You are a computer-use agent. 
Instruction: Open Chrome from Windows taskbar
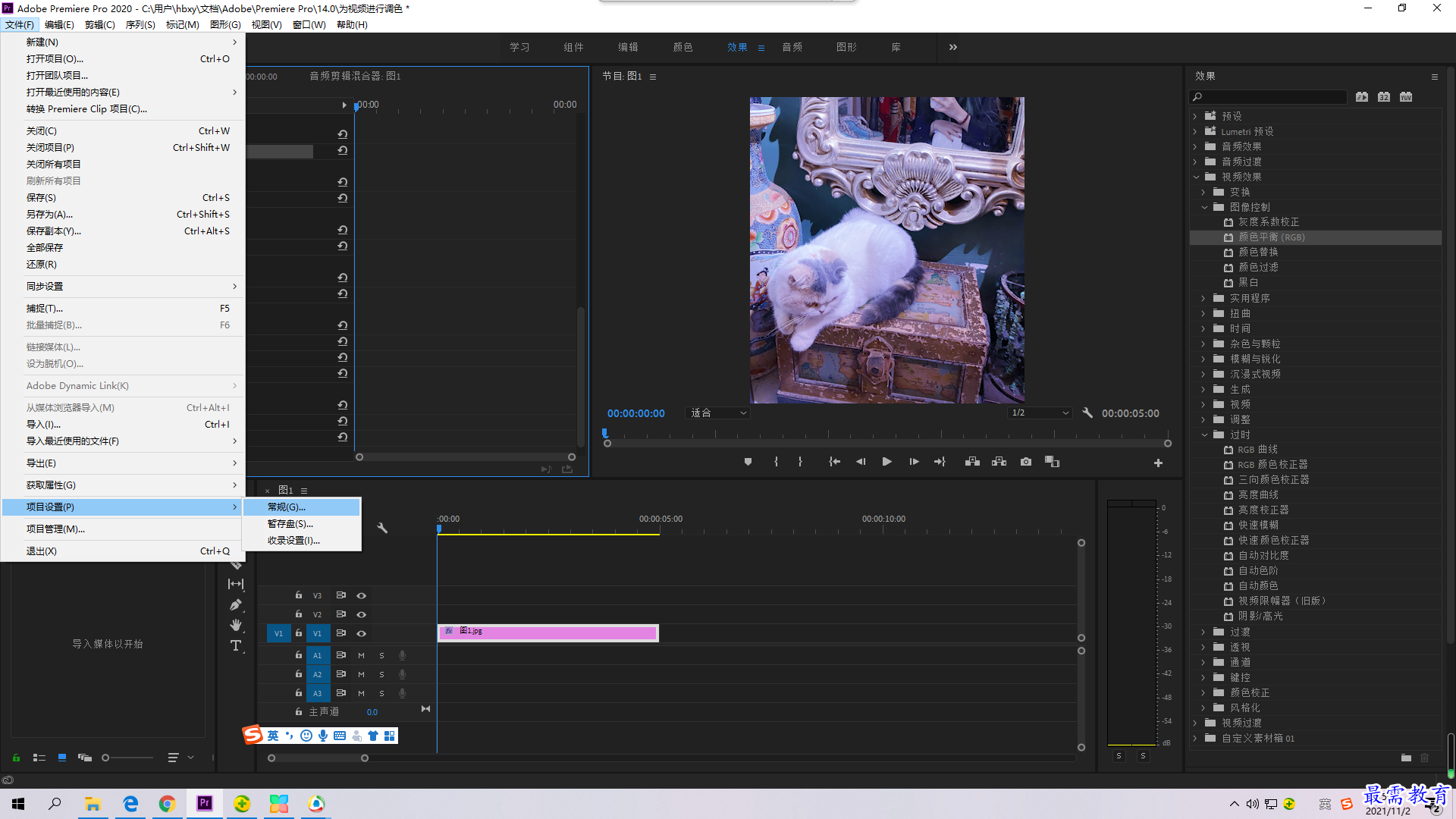[167, 803]
